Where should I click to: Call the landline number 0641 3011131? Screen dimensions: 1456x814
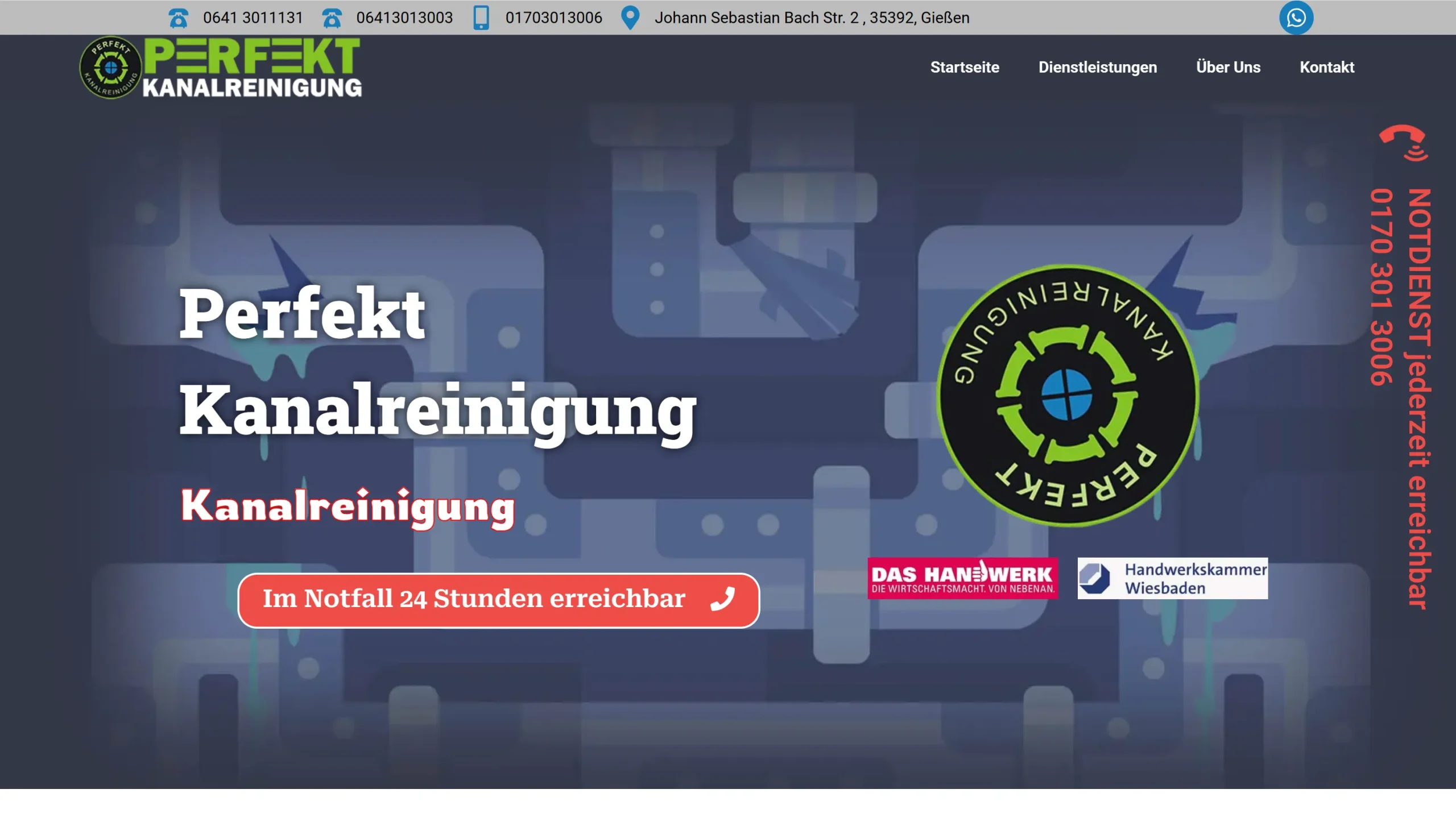click(x=253, y=18)
